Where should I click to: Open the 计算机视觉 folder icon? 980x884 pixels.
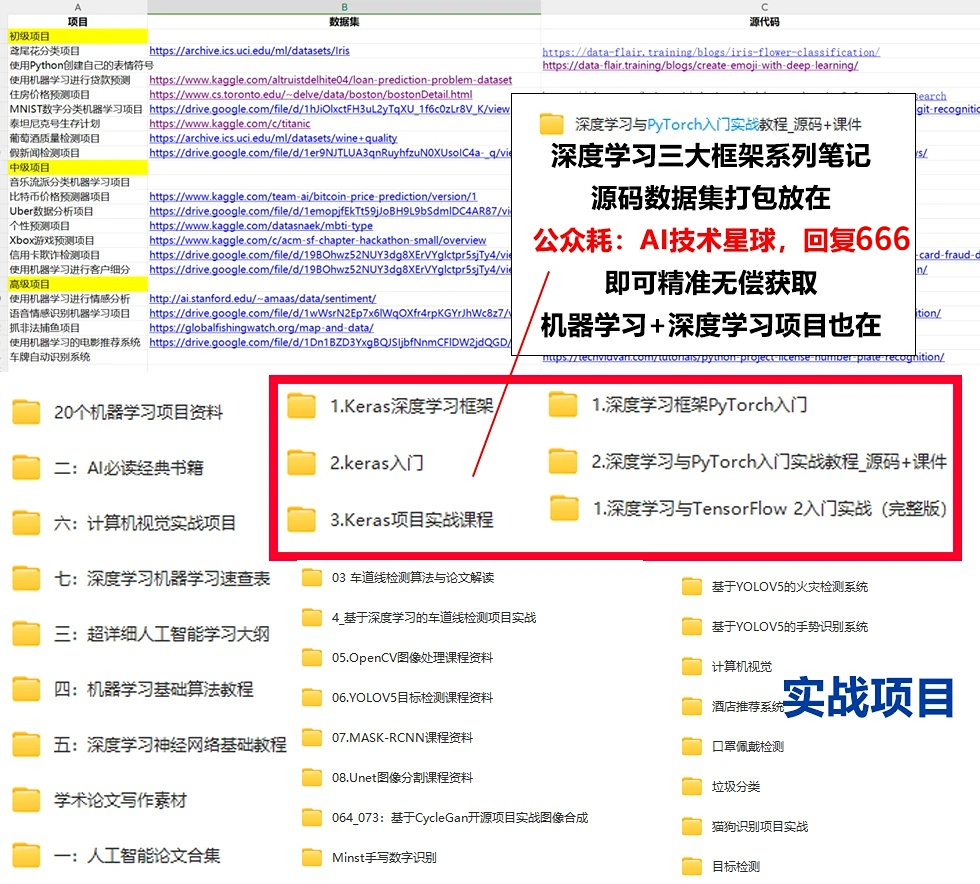coord(692,666)
